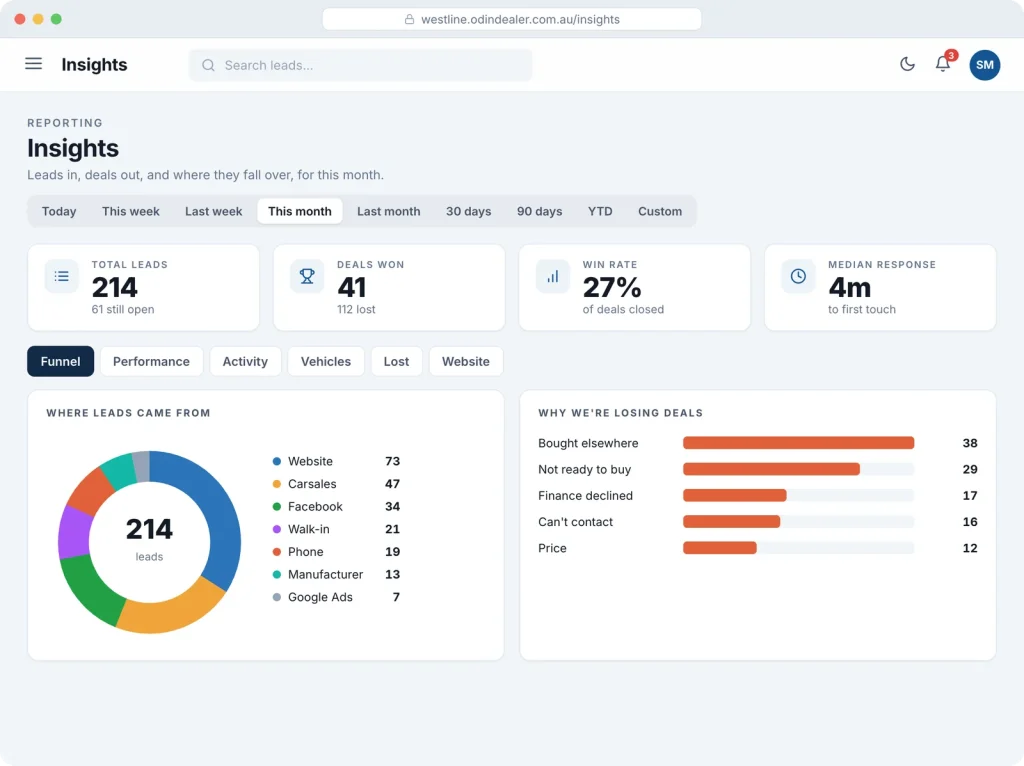
Task: Click the notification badge showing 3
Action: pyautogui.click(x=952, y=56)
